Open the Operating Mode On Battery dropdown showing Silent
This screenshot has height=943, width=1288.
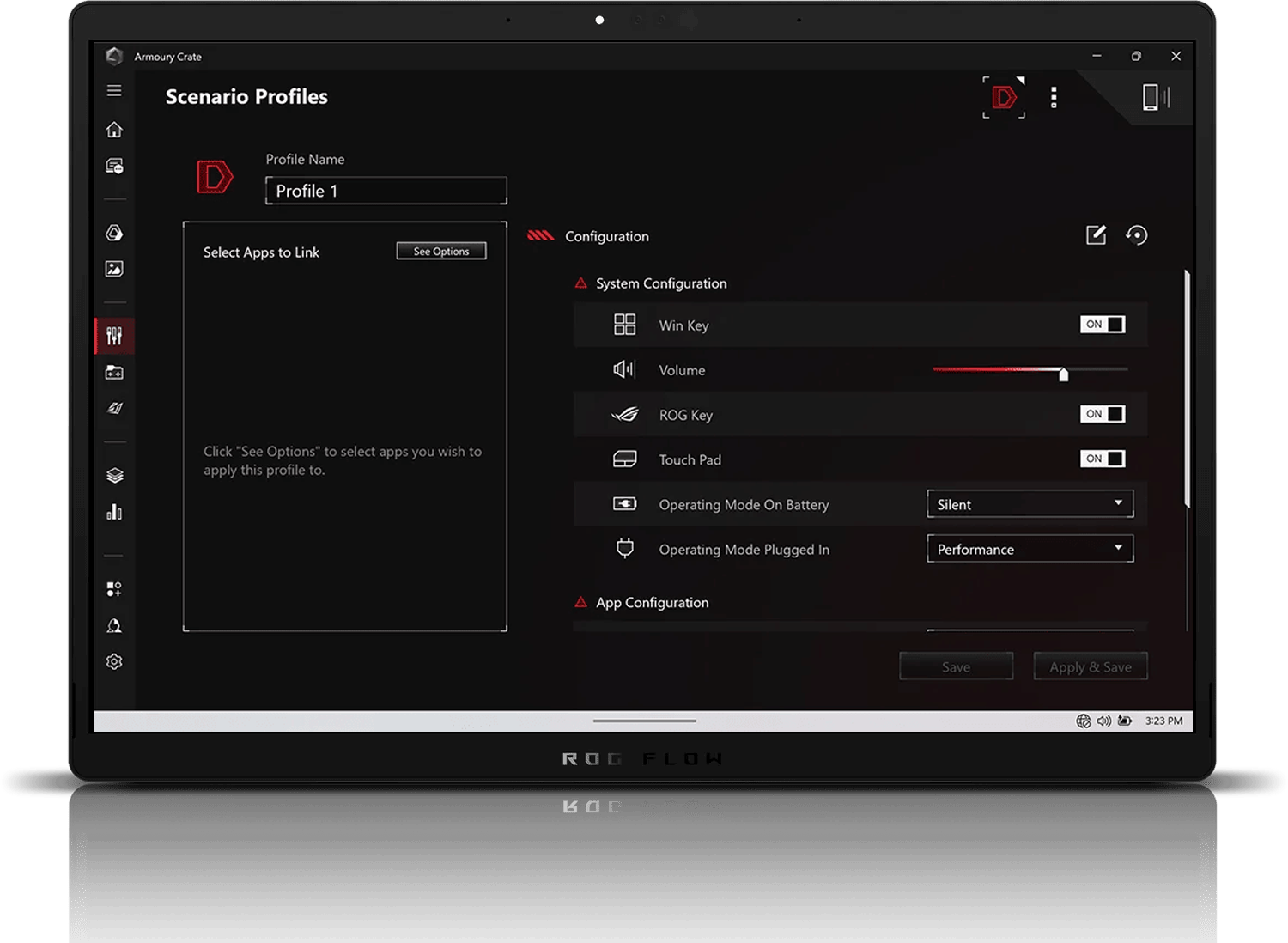1030,504
